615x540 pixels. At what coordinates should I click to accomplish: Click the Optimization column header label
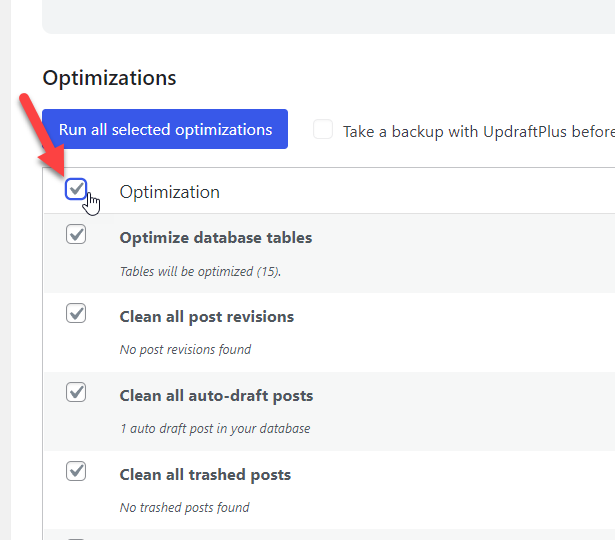point(169,192)
